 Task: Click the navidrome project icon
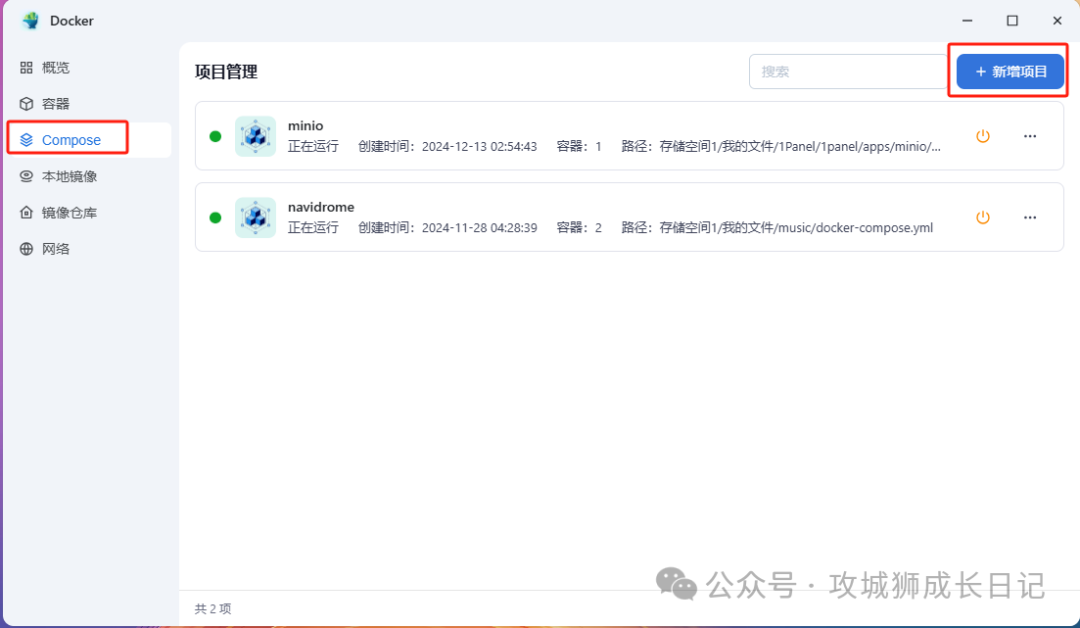coord(256,218)
